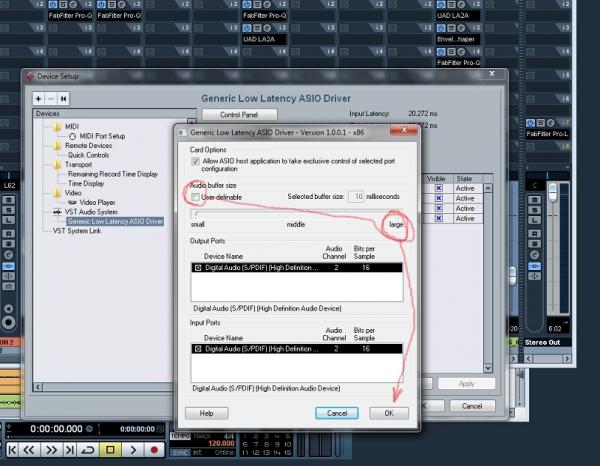Toggle the Cycle loop button
The image size is (600, 466).
tap(90, 451)
